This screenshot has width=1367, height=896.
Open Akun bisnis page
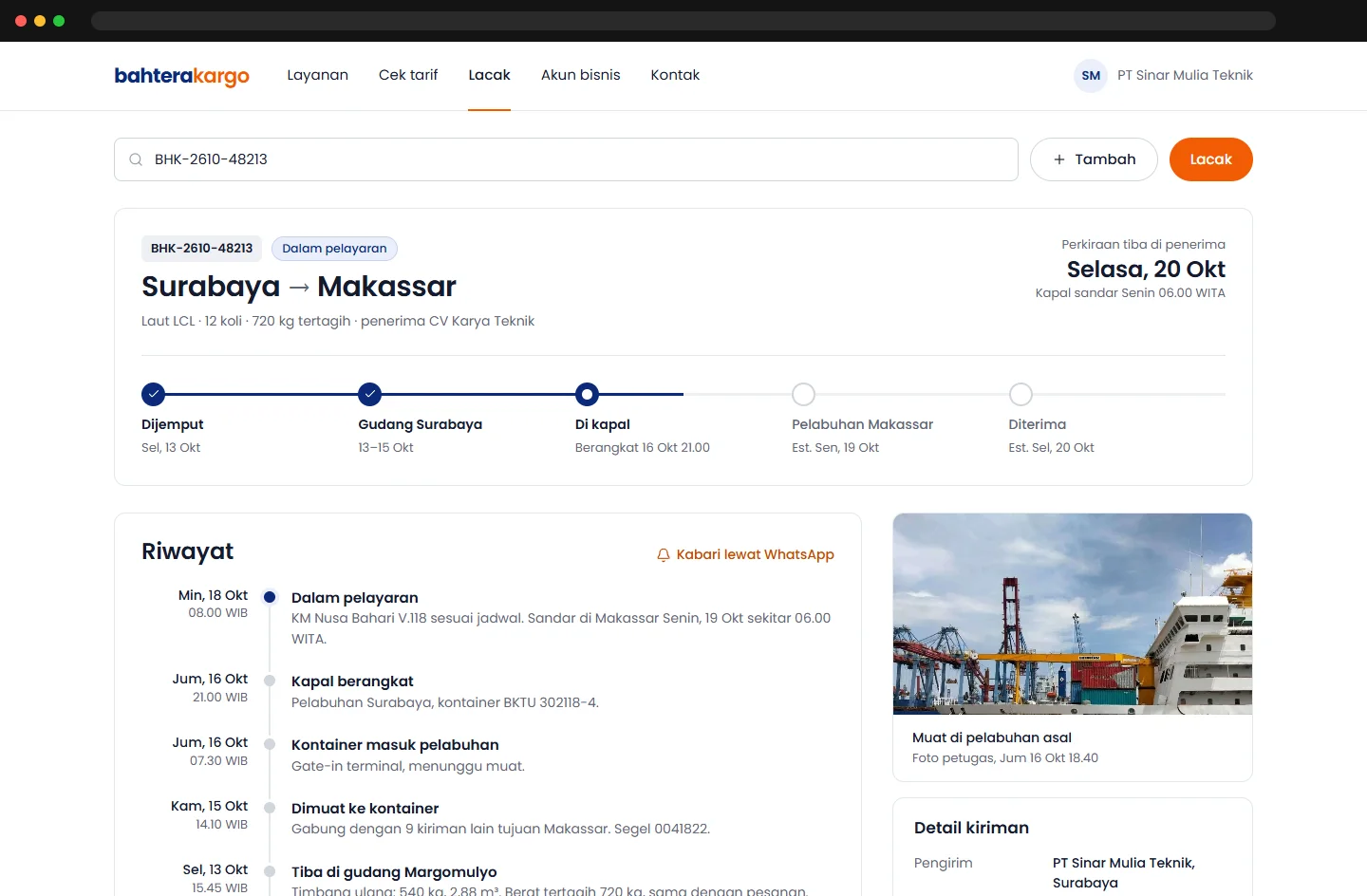(581, 75)
